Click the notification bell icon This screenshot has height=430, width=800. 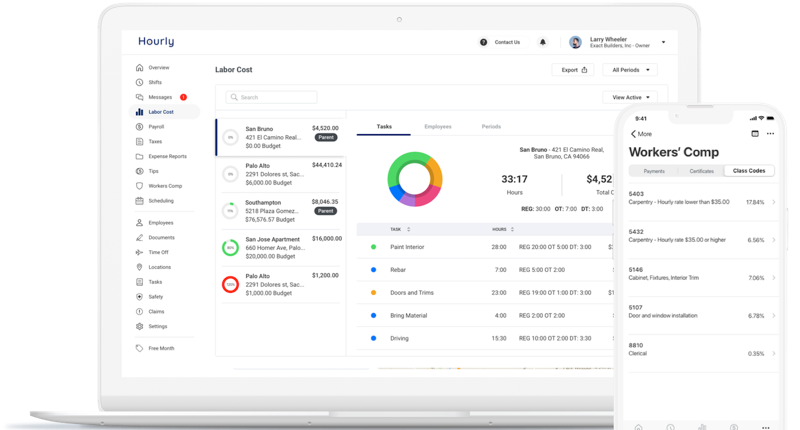click(543, 42)
